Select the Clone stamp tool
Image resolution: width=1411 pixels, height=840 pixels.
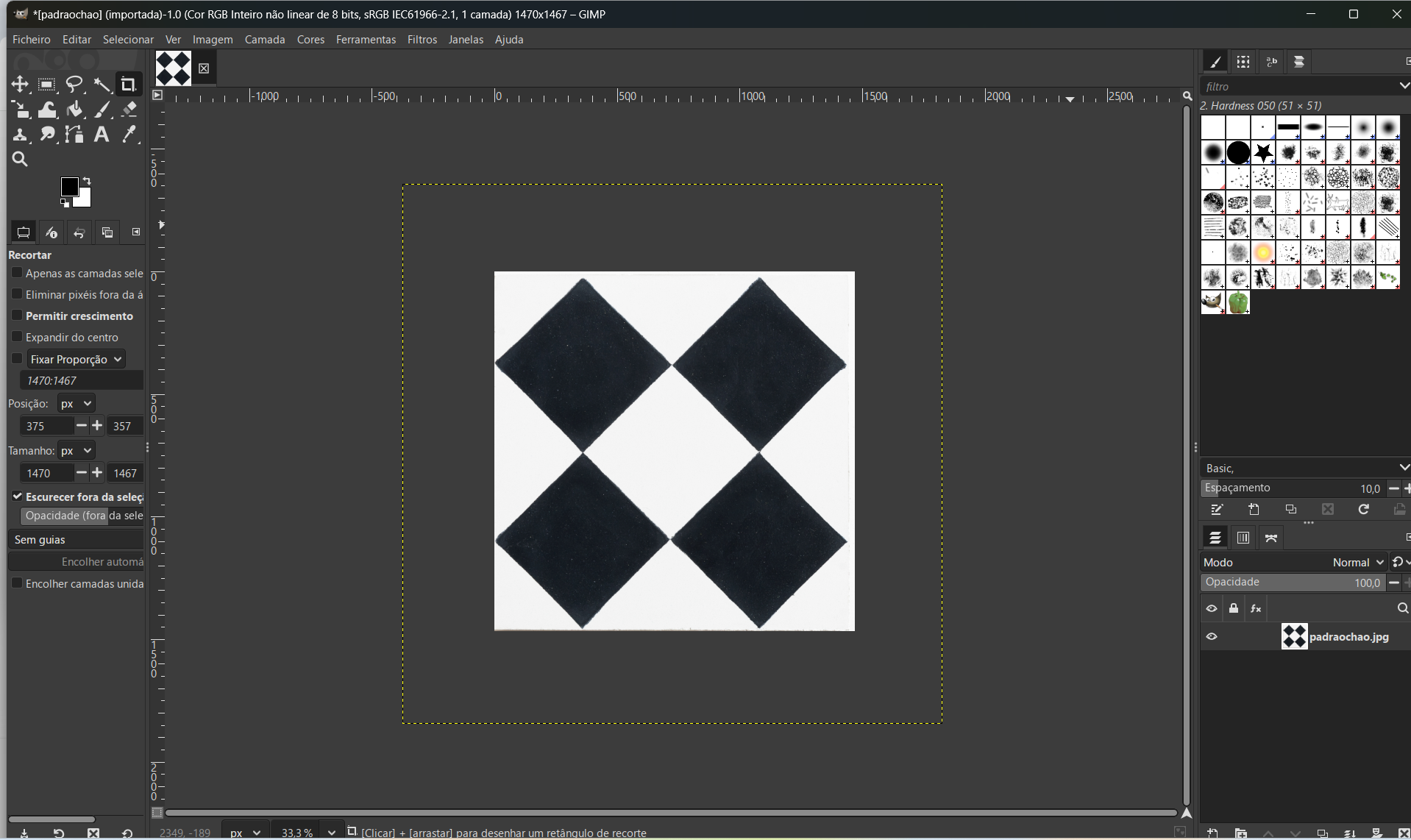pyautogui.click(x=20, y=135)
